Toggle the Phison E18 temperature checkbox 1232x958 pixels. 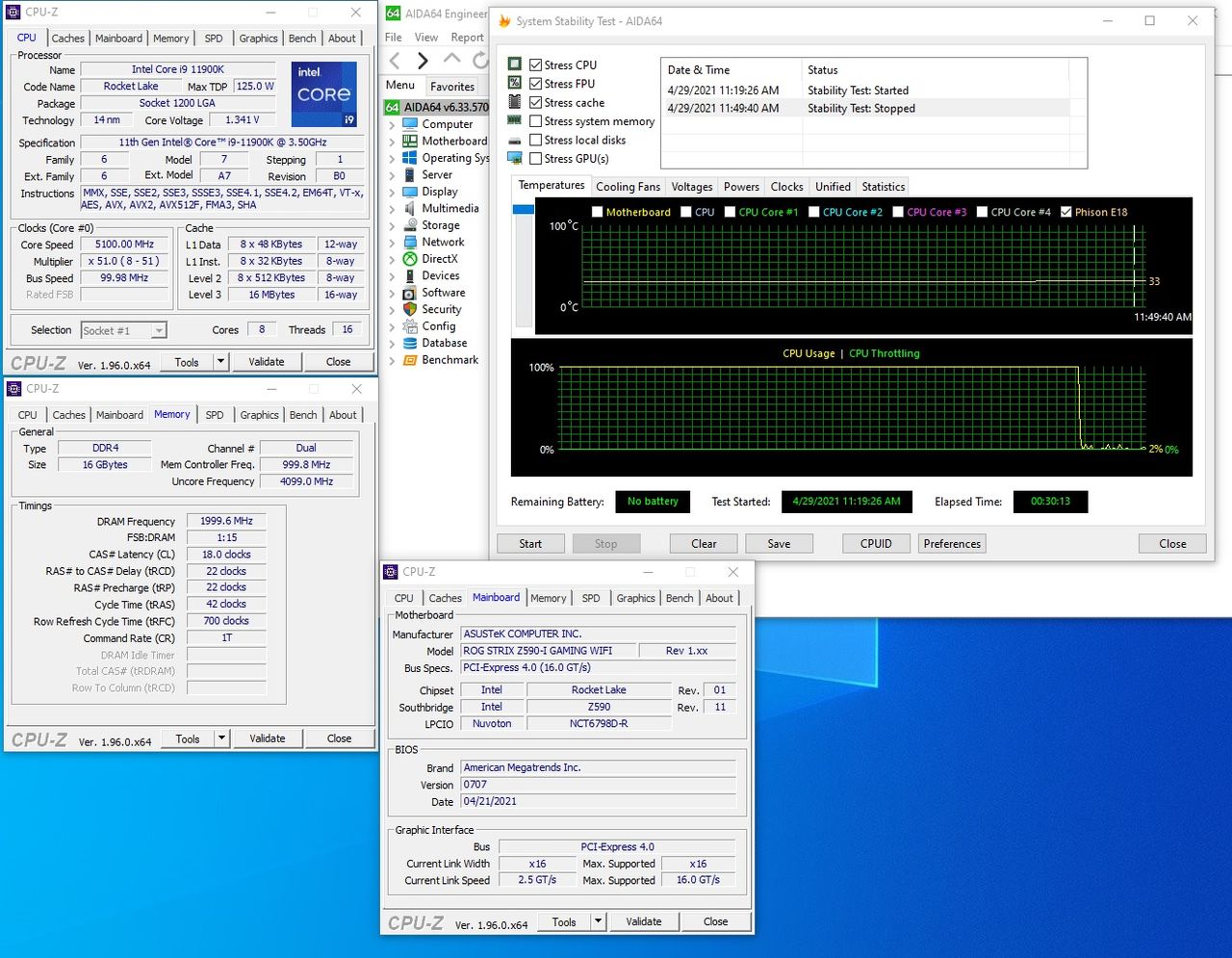coord(1066,212)
